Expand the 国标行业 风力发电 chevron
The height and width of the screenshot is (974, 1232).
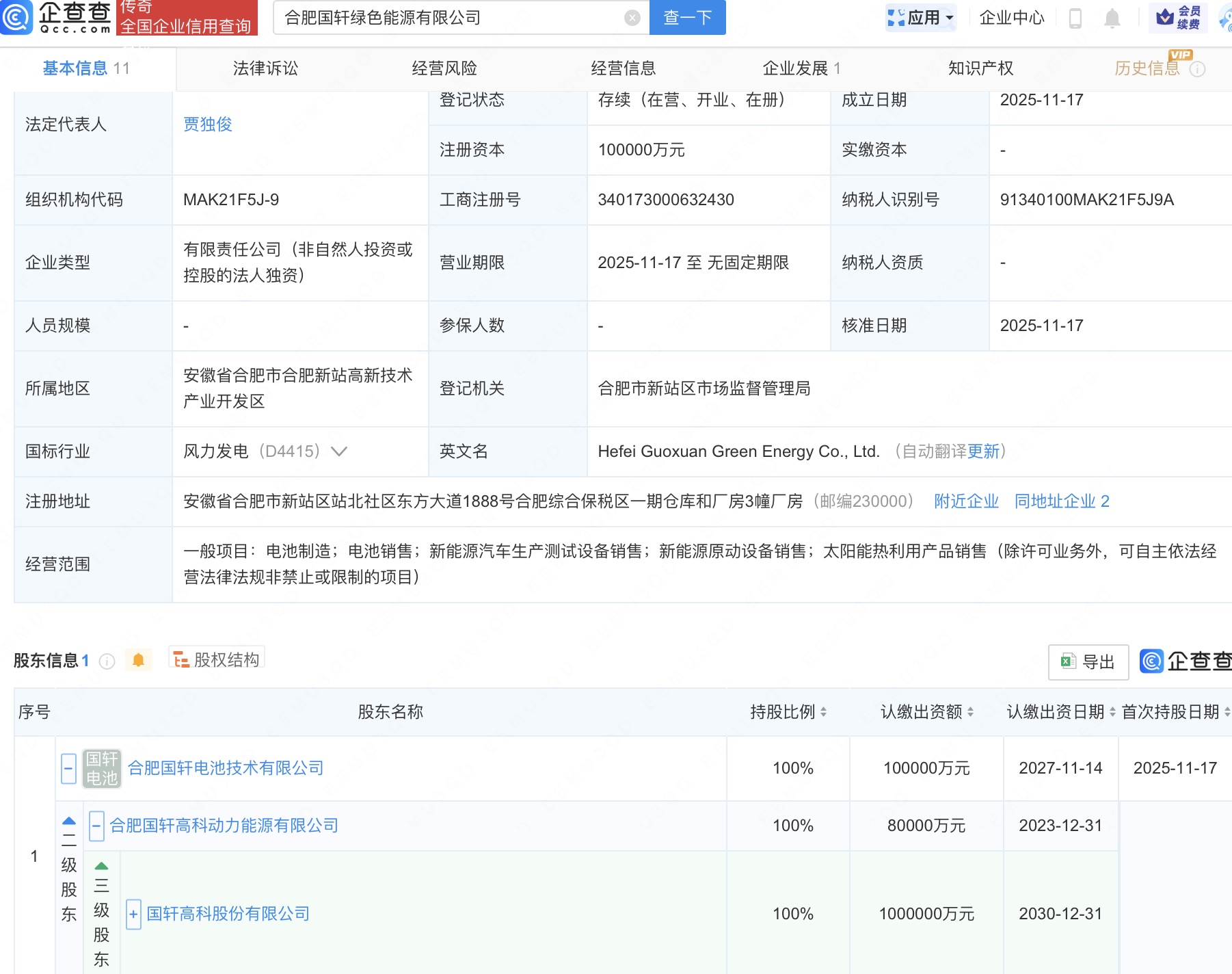339,451
